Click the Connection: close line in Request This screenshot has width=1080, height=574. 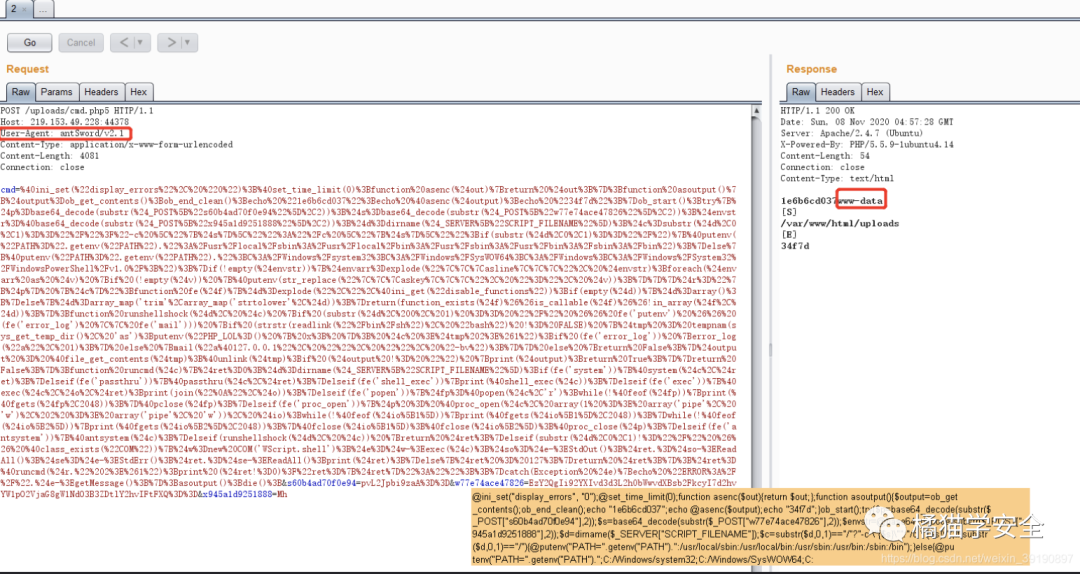tap(44, 167)
